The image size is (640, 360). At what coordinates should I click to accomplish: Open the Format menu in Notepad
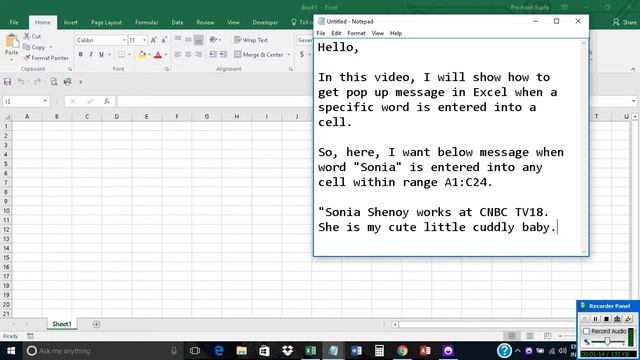pyautogui.click(x=356, y=33)
